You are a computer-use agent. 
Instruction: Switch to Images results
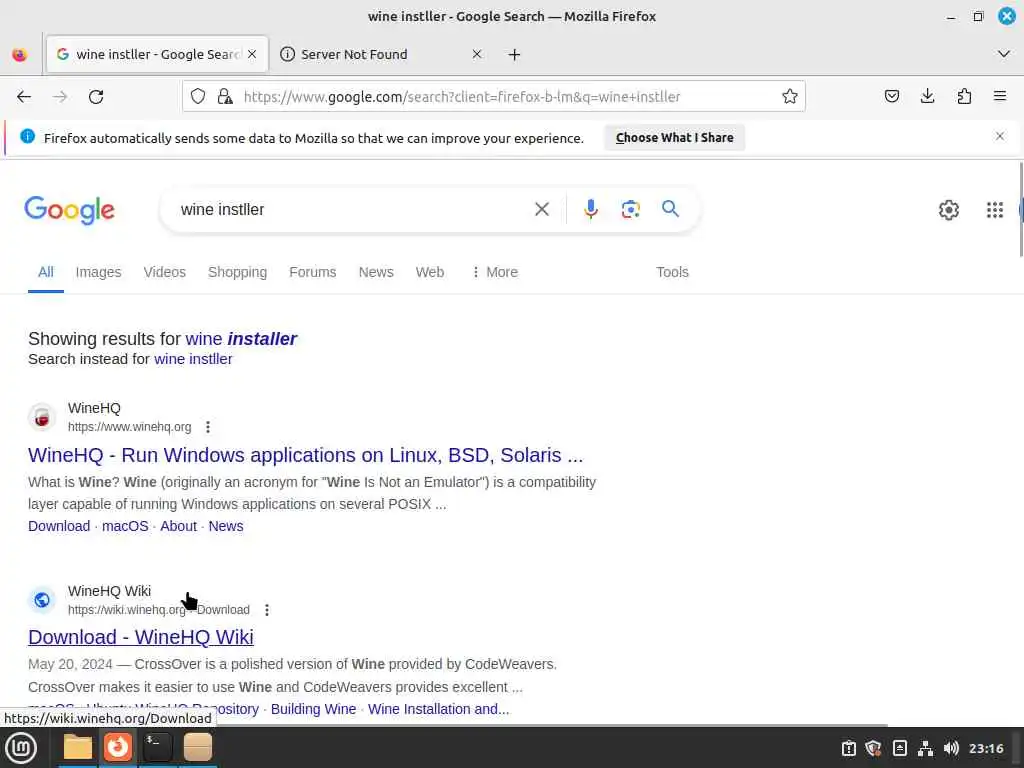(98, 272)
